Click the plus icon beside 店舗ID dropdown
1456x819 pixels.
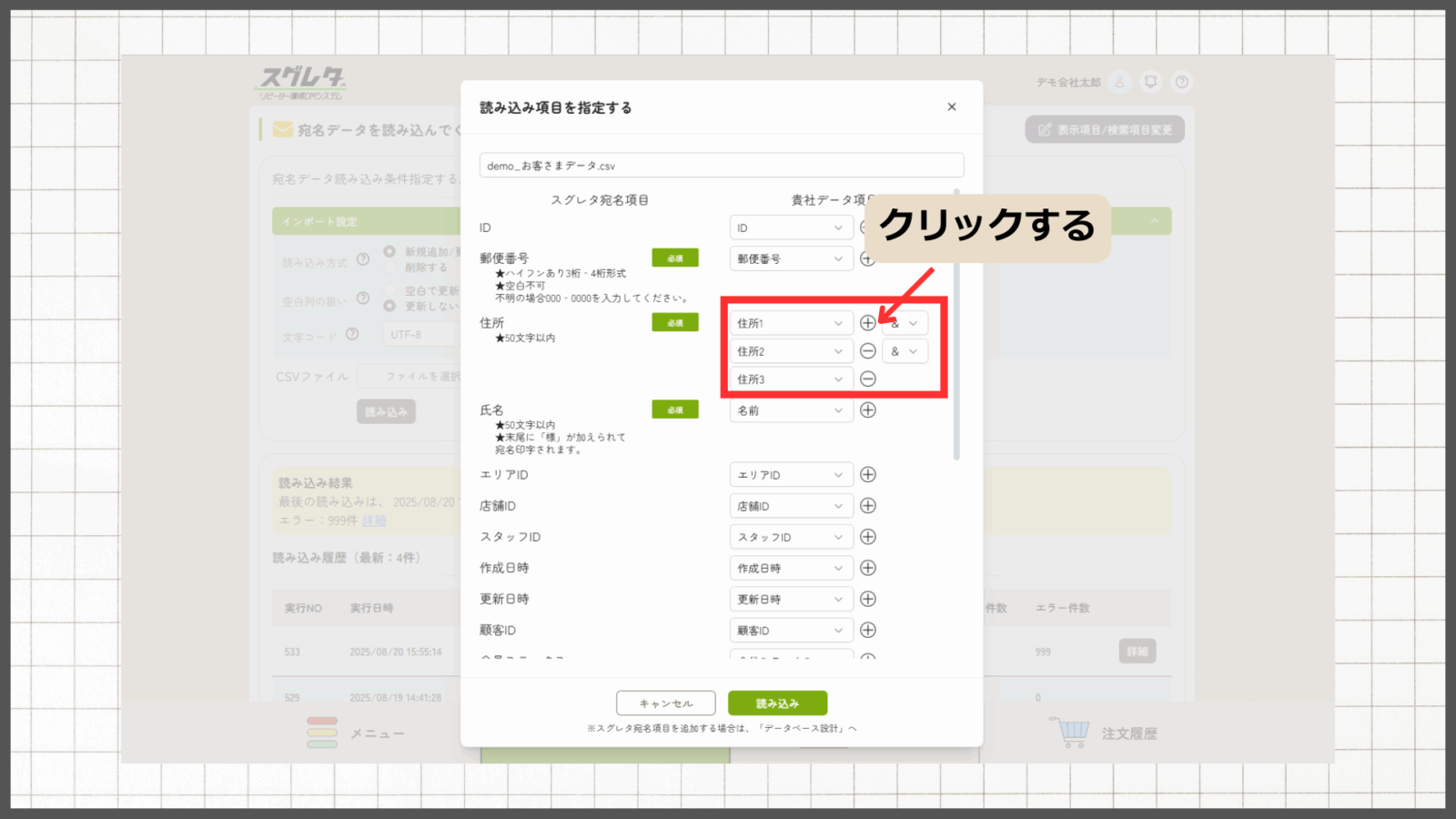(868, 506)
